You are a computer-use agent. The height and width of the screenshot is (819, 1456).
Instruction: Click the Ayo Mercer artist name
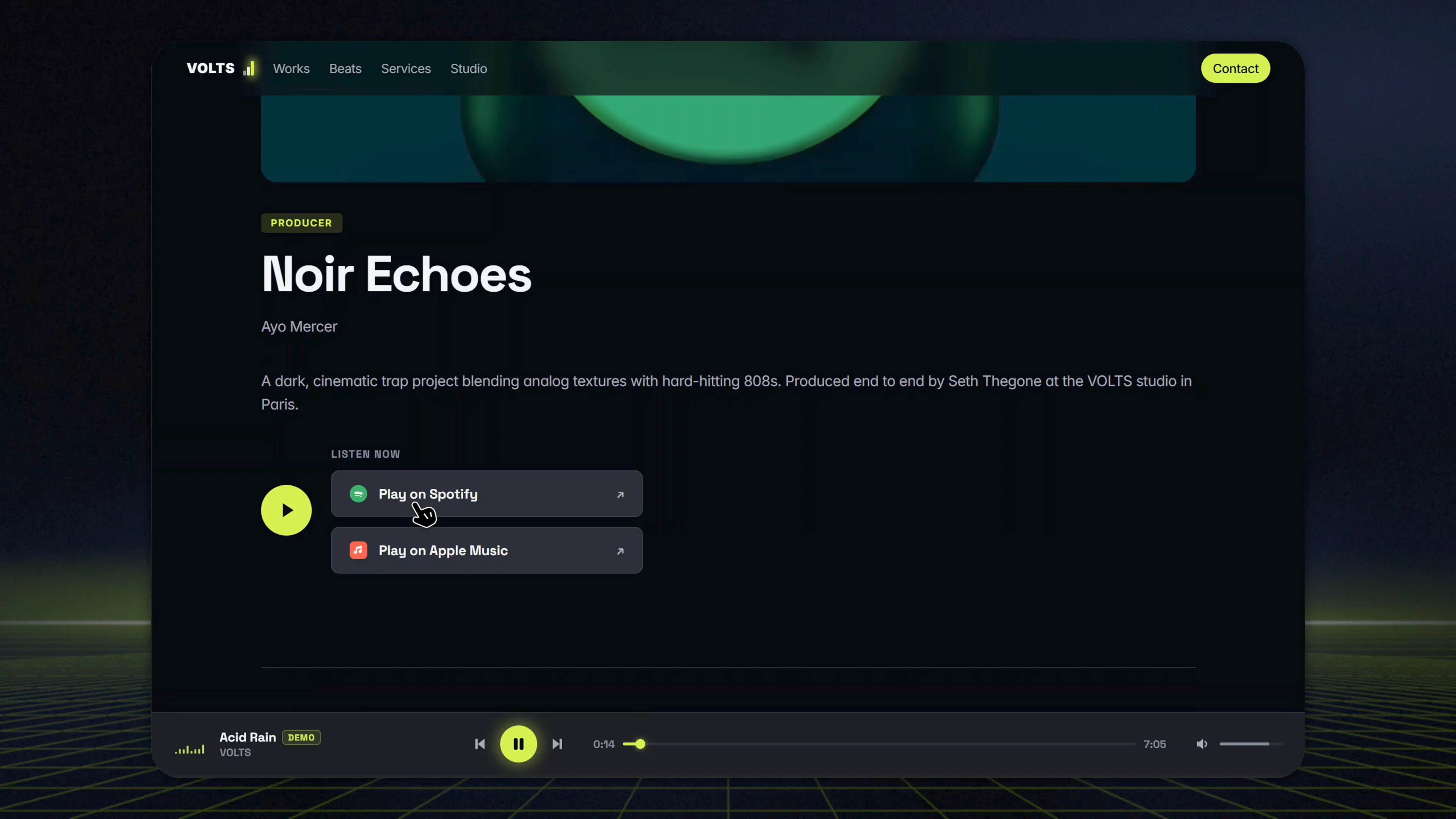click(x=299, y=327)
